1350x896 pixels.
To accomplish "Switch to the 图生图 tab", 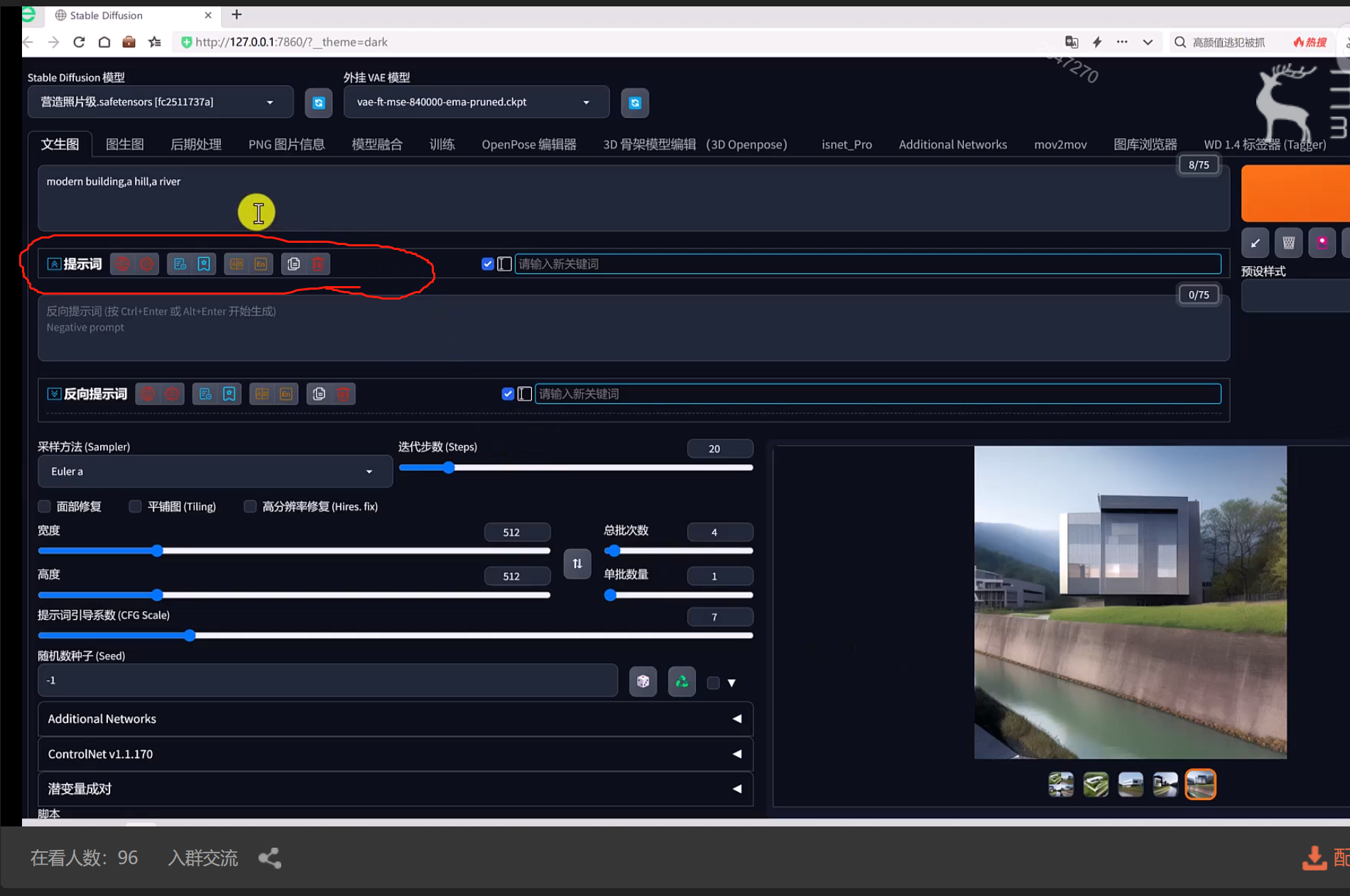I will 125,144.
